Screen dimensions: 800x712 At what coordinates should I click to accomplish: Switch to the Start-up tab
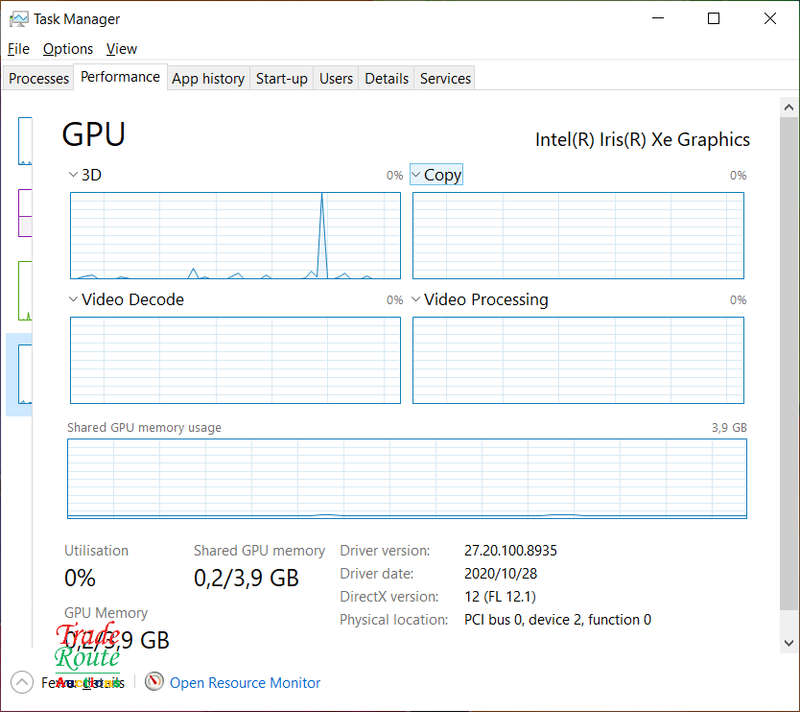pos(282,79)
